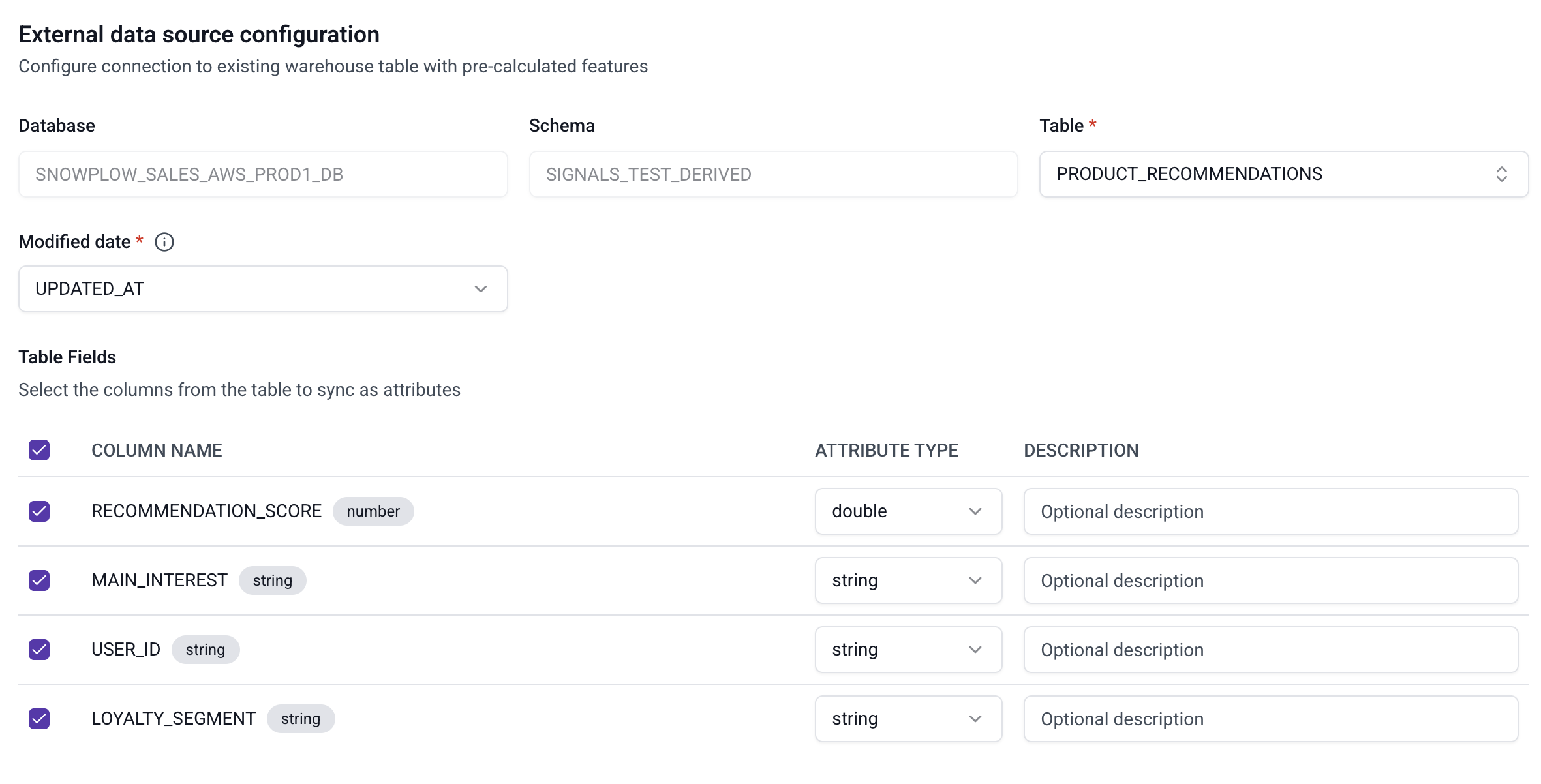Image resolution: width=1541 pixels, height=784 pixels.
Task: Uncheck the USER_ID checkbox
Action: (39, 650)
